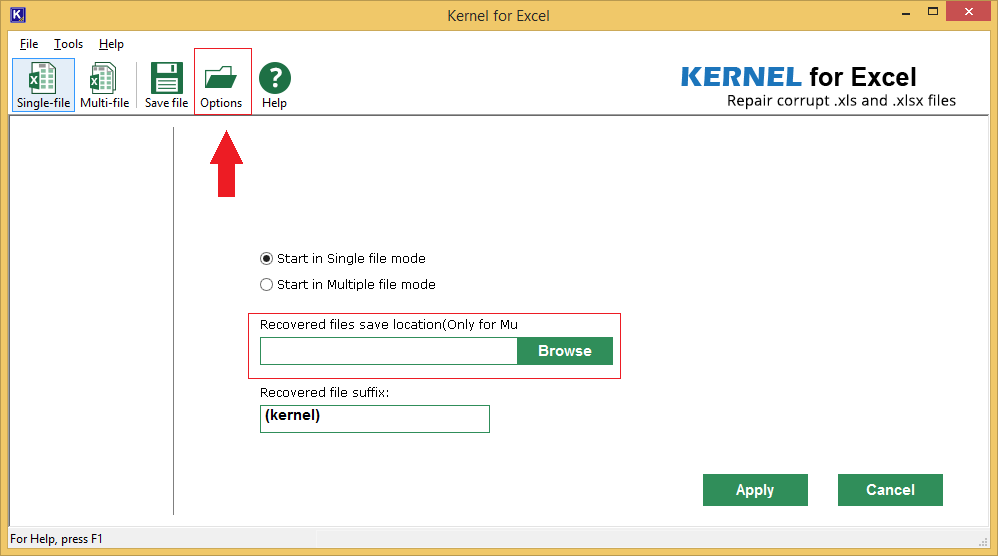
Task: Open the Options toolbar icon
Action: (x=221, y=85)
